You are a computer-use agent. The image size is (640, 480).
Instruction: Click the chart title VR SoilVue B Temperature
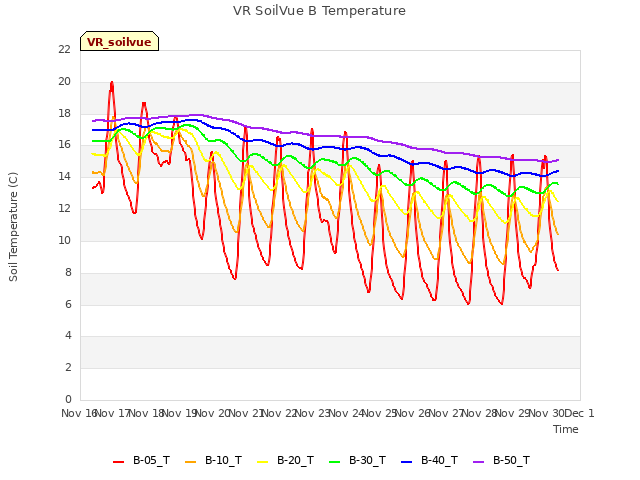[x=319, y=11]
